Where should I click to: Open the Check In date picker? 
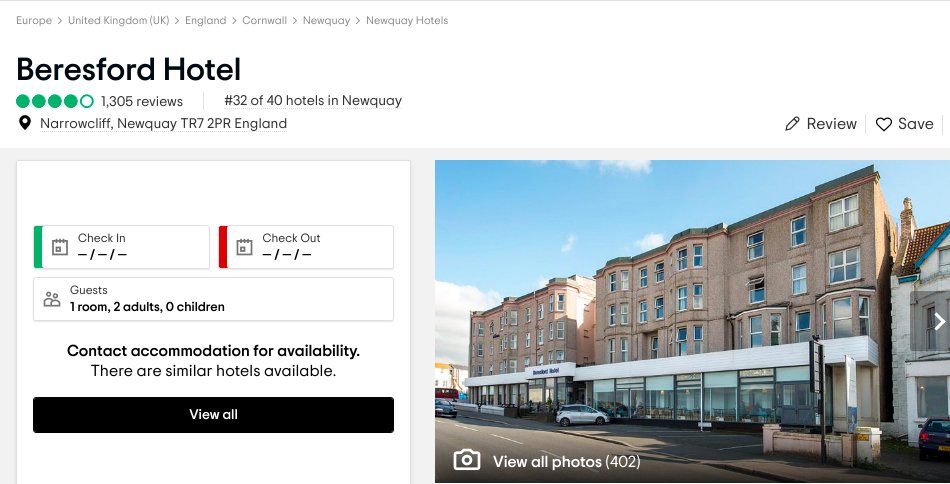(x=122, y=247)
